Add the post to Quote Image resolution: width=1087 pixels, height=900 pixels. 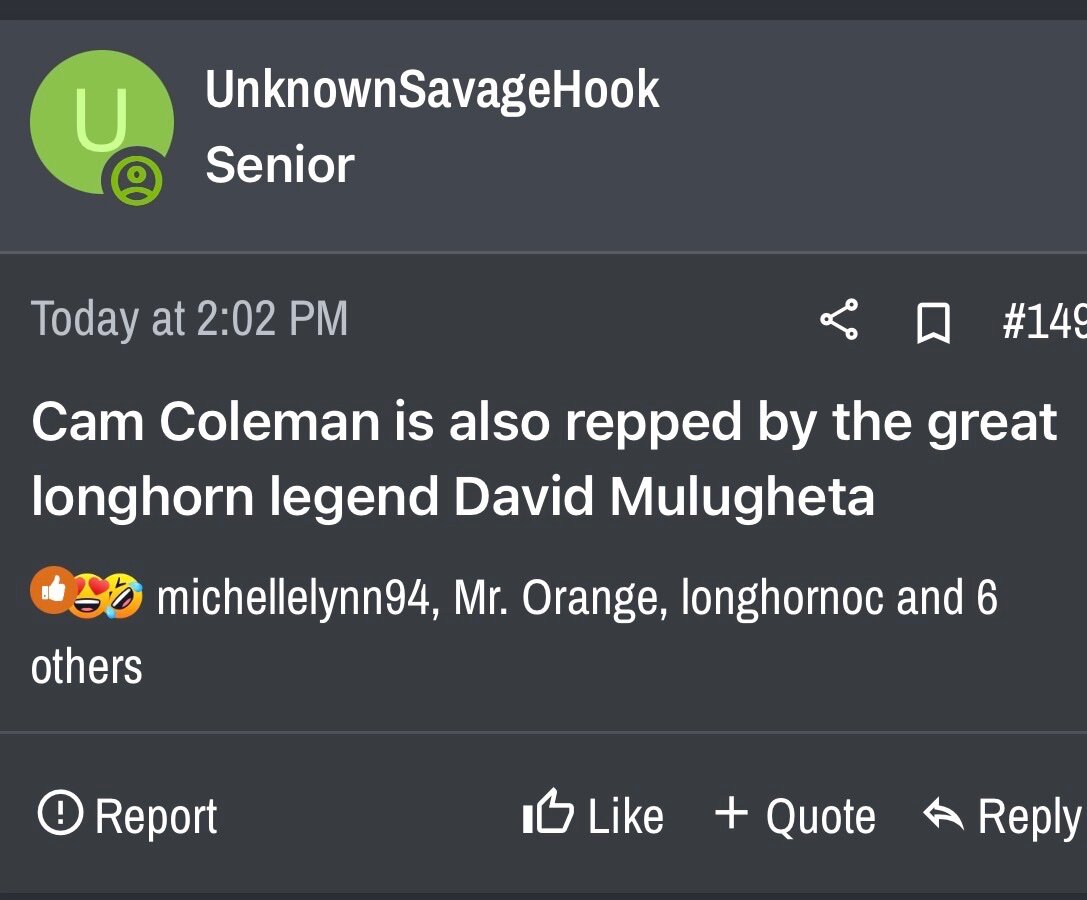[x=796, y=815]
